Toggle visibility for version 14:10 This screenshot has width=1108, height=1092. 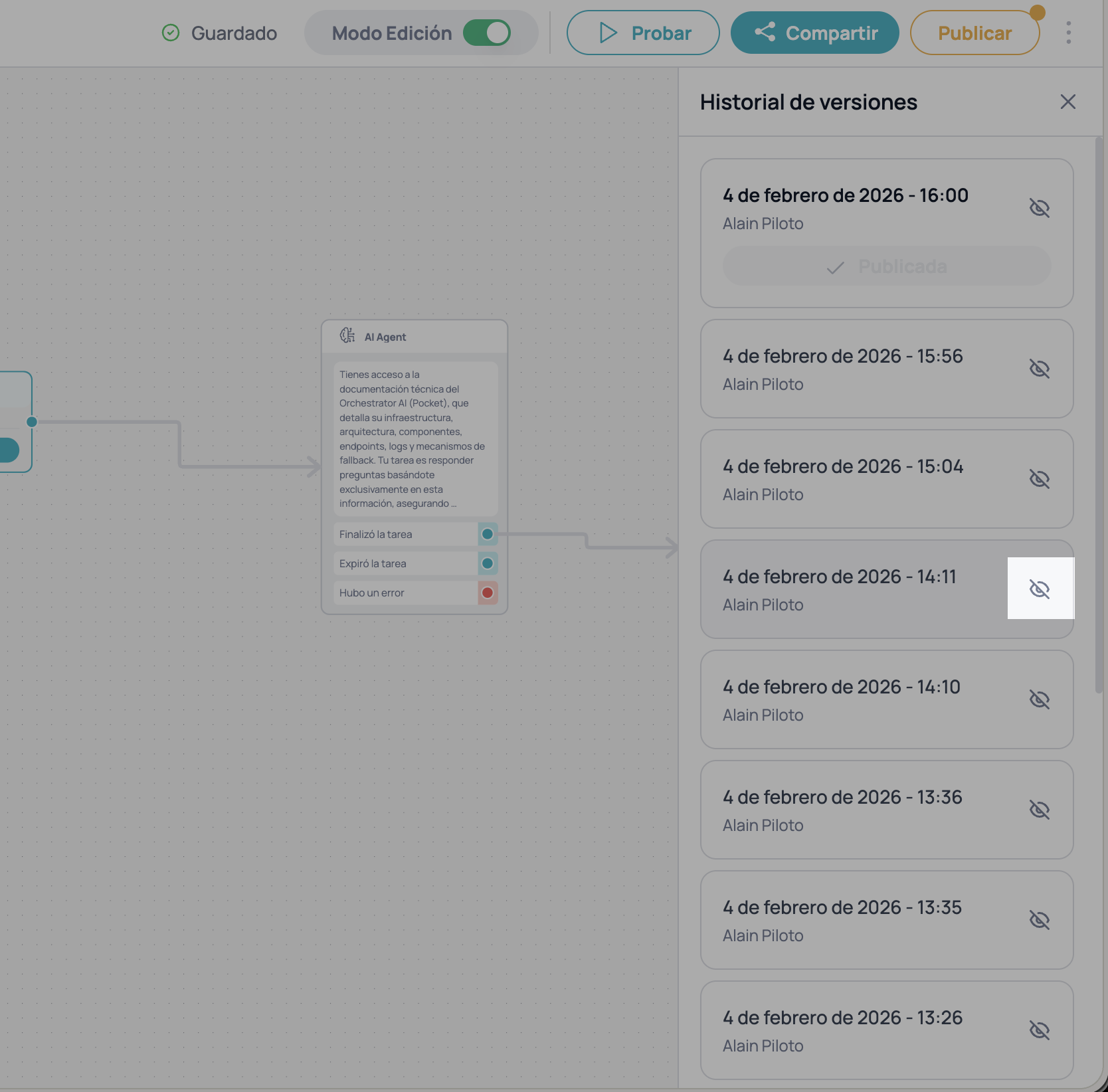click(1039, 699)
